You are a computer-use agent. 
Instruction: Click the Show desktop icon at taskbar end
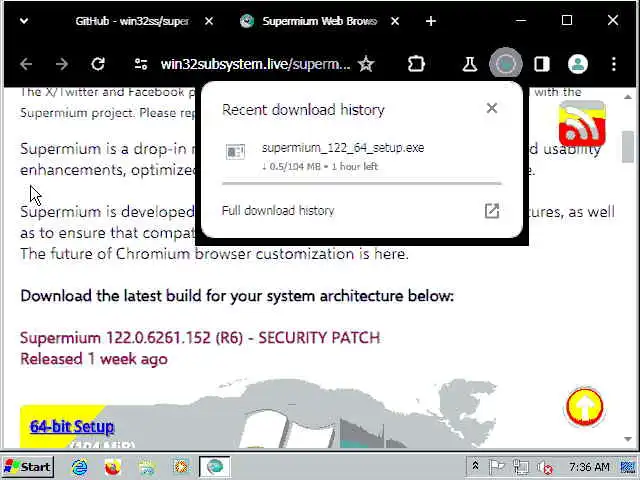coord(628,467)
